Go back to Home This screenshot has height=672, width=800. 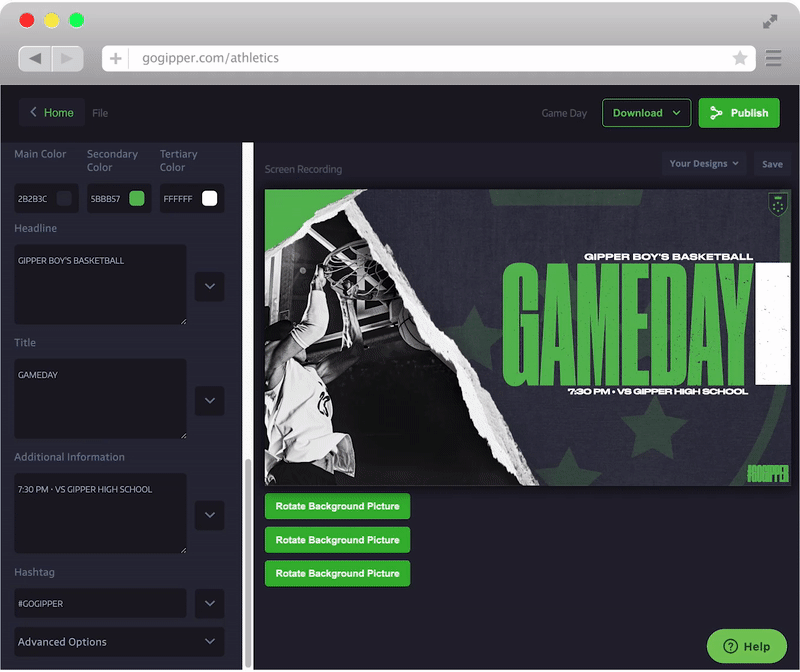[52, 112]
